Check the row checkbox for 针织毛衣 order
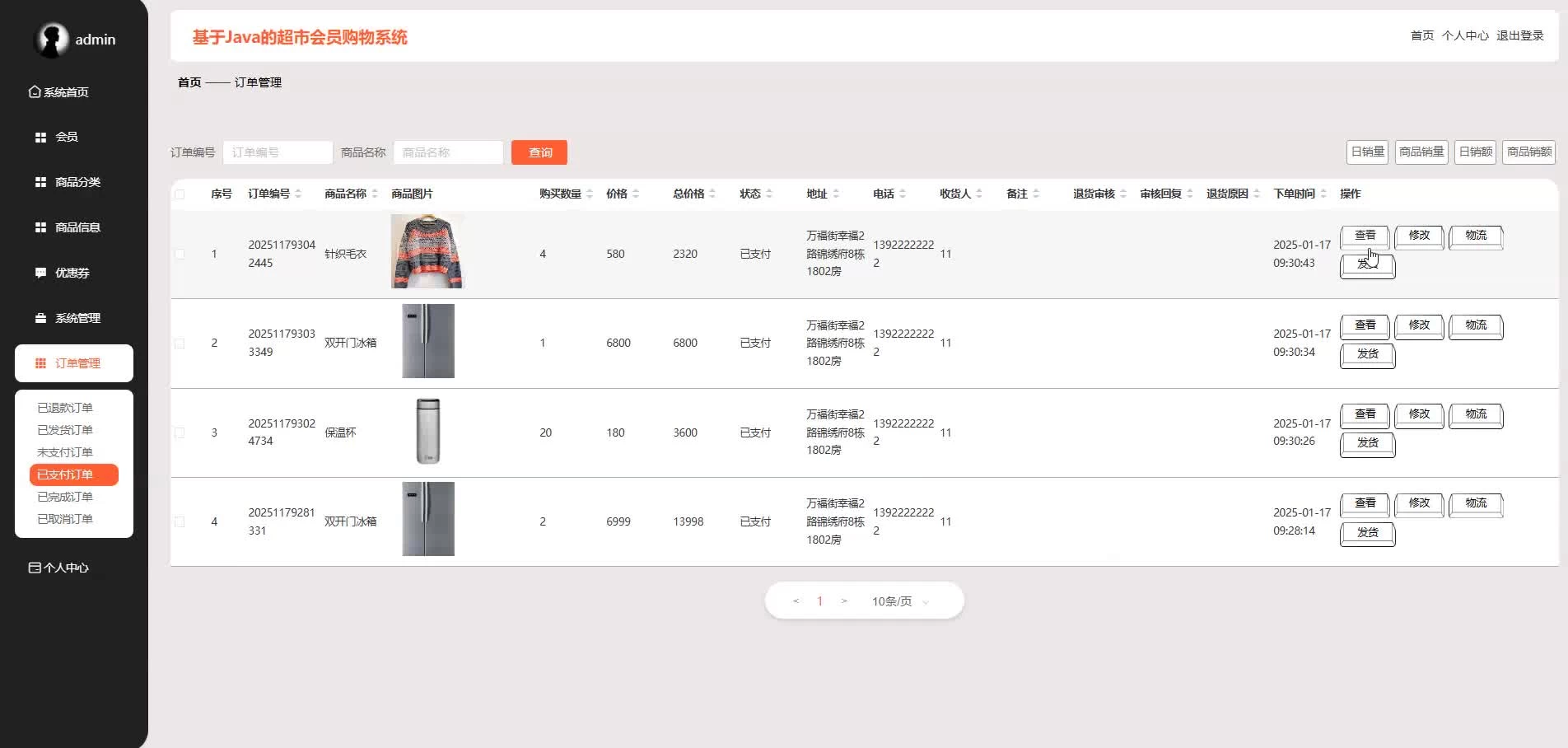This screenshot has height=748, width=1568. (180, 254)
